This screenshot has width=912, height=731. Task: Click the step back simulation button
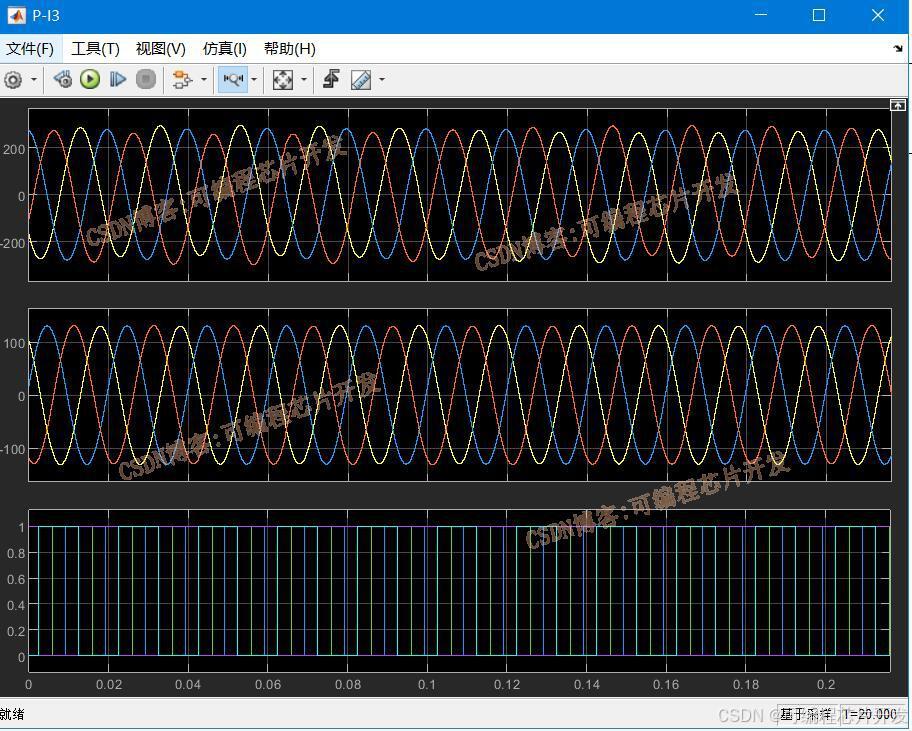tap(63, 80)
